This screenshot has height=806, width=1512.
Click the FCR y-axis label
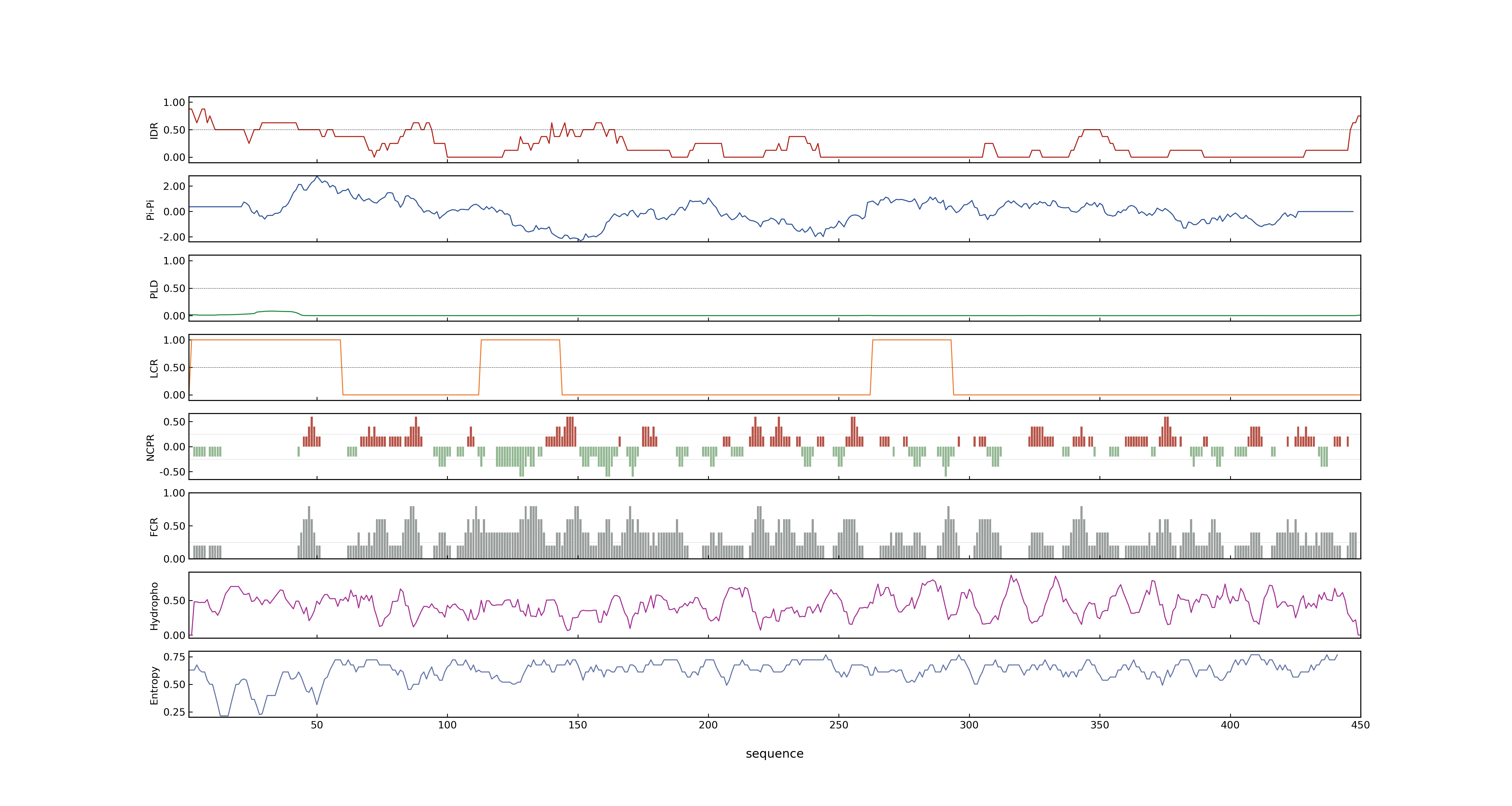coord(154,527)
